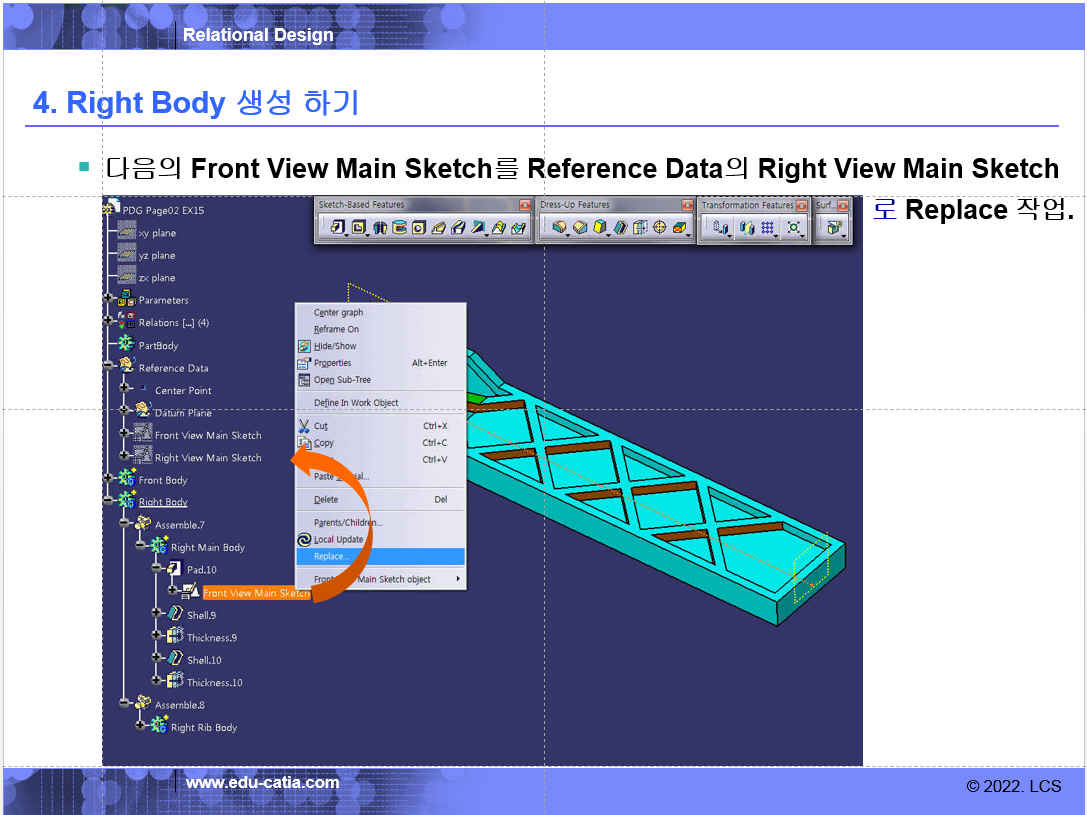The height and width of the screenshot is (815, 1087).
Task: Click the Right Rib Body tree item
Action: [x=203, y=728]
